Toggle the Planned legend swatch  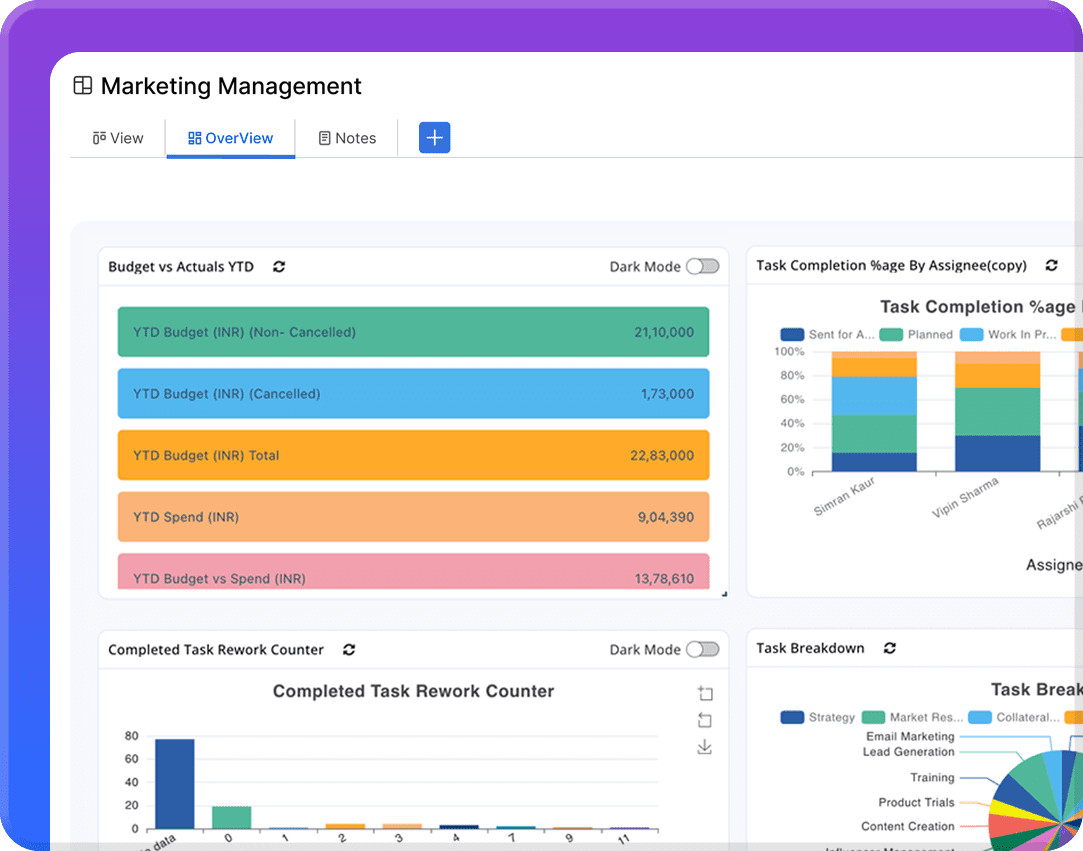tap(891, 334)
